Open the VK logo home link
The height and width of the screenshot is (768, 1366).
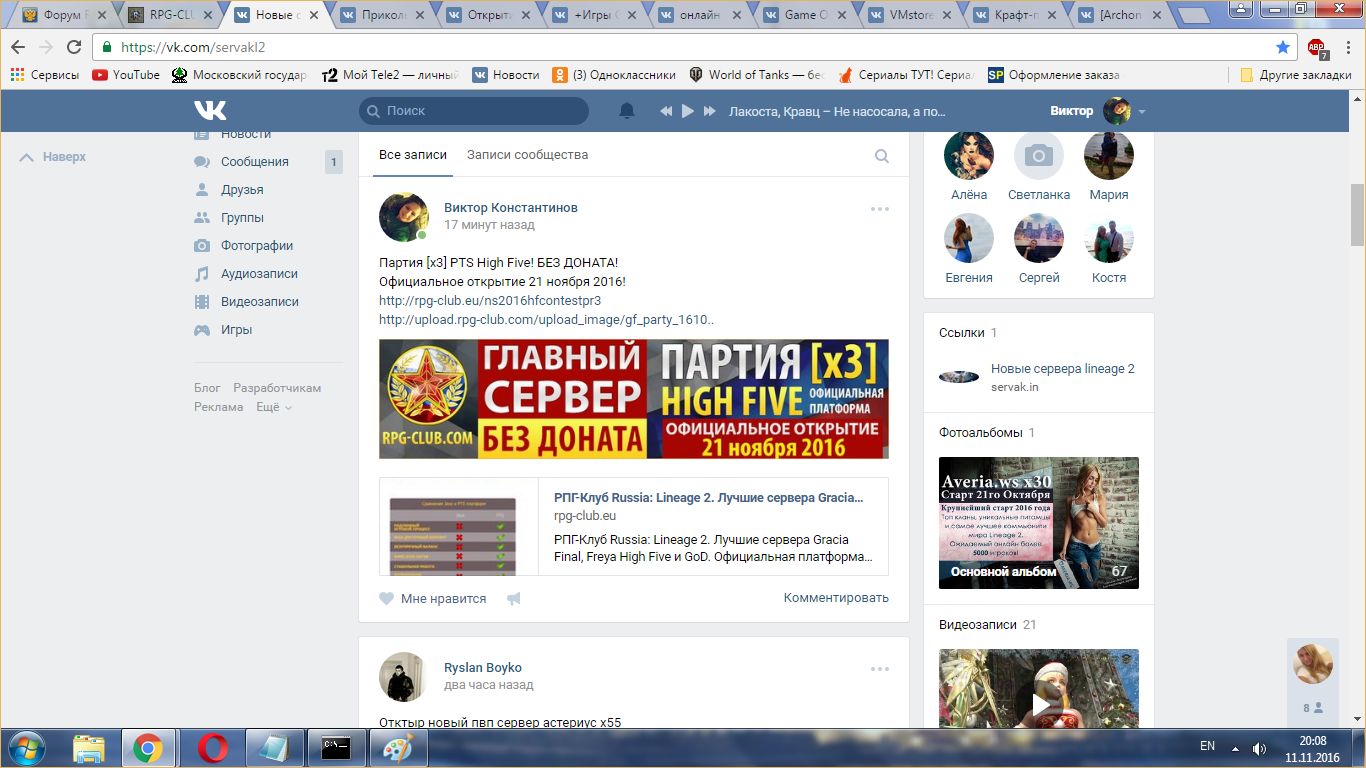[x=210, y=111]
